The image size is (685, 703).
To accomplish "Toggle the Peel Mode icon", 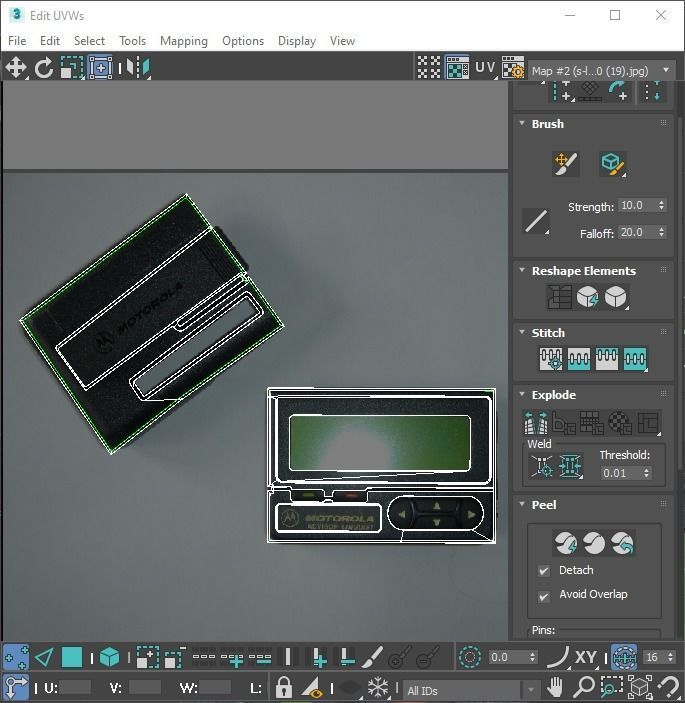I will coord(594,543).
